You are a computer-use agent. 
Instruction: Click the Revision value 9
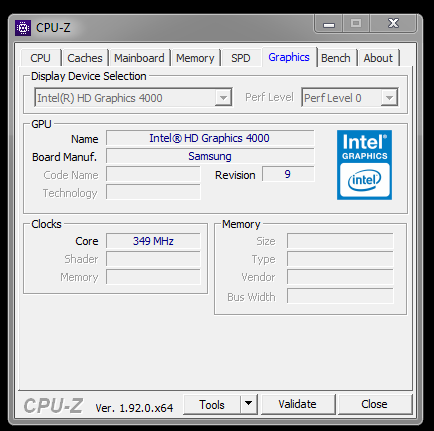[288, 174]
